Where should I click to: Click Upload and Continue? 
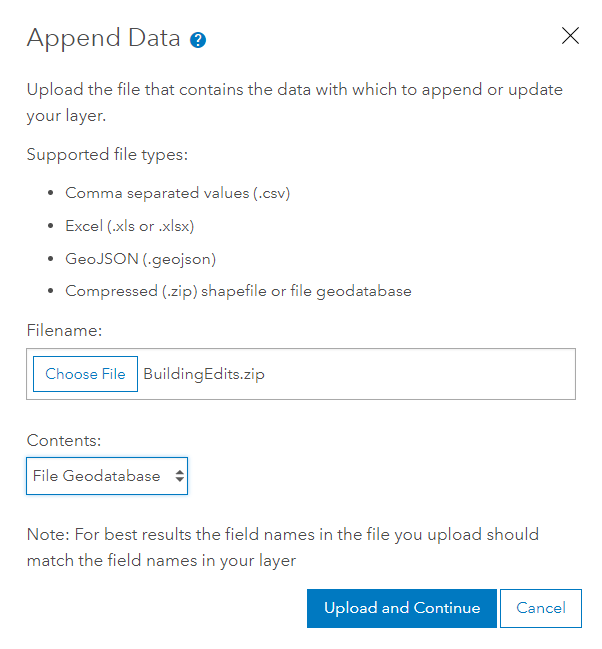point(401,608)
